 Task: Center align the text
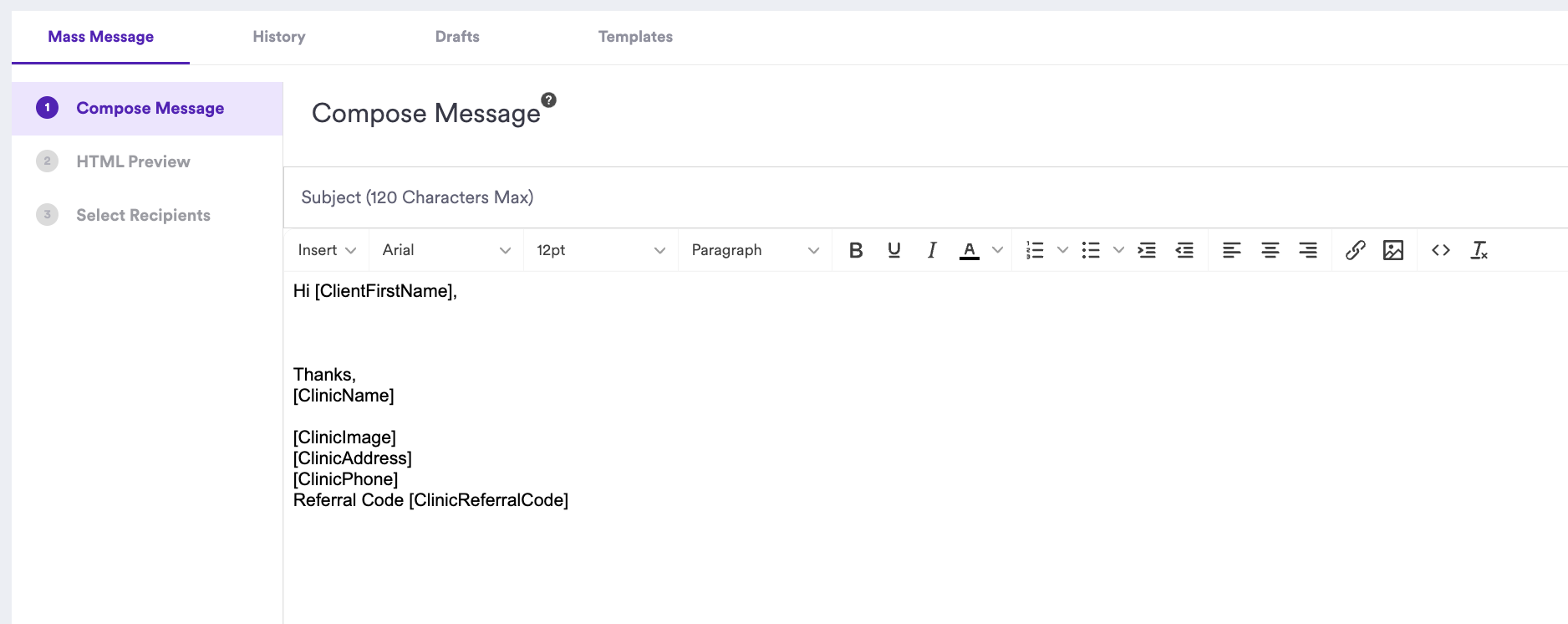(x=1270, y=250)
